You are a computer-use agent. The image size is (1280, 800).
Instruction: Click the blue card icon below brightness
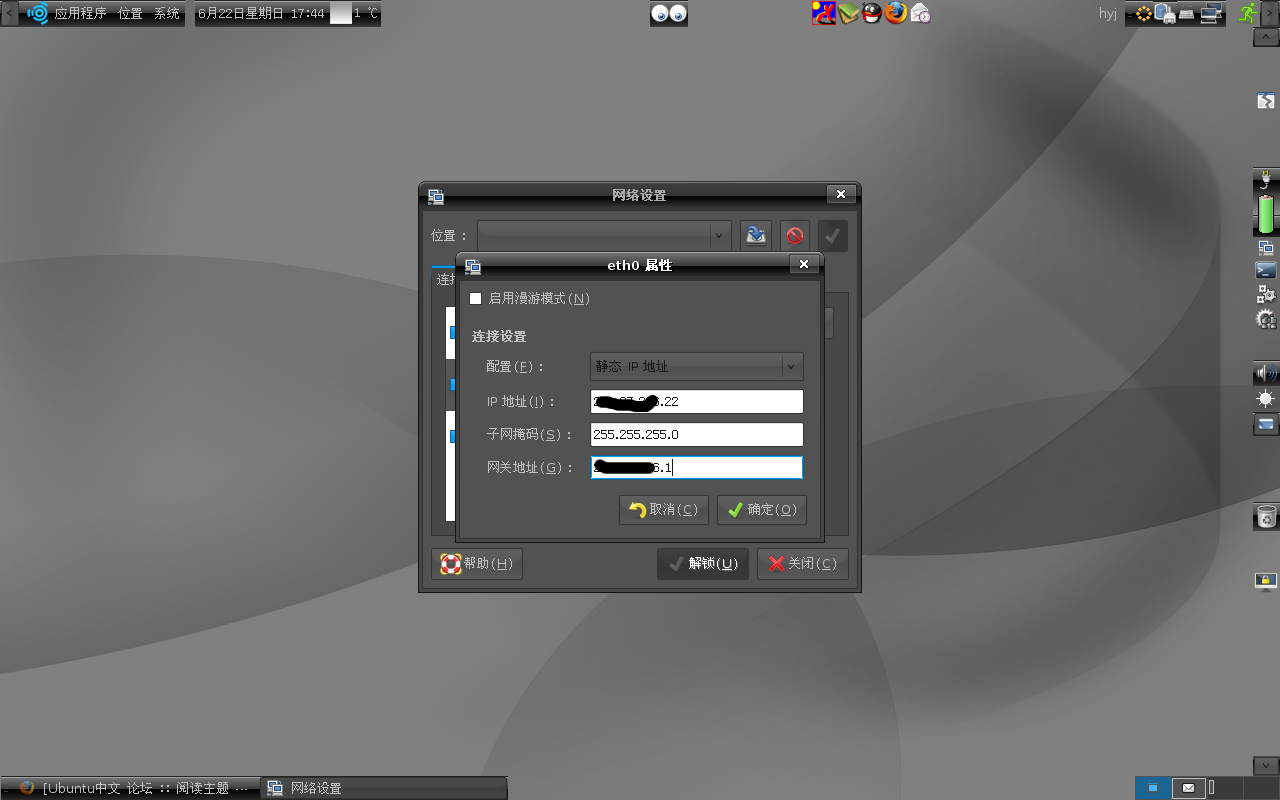click(1266, 424)
